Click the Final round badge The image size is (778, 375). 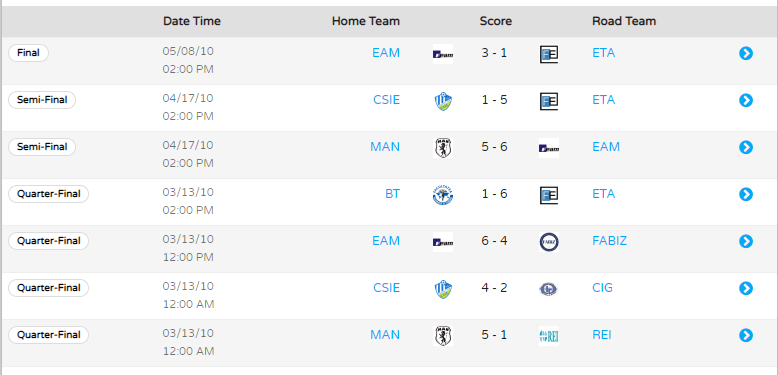tap(28, 53)
